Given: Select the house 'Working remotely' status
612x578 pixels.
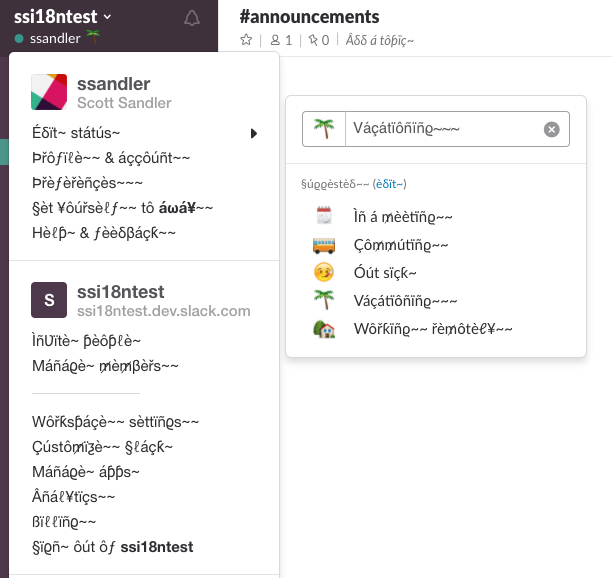Looking at the screenshot, I should pos(433,329).
